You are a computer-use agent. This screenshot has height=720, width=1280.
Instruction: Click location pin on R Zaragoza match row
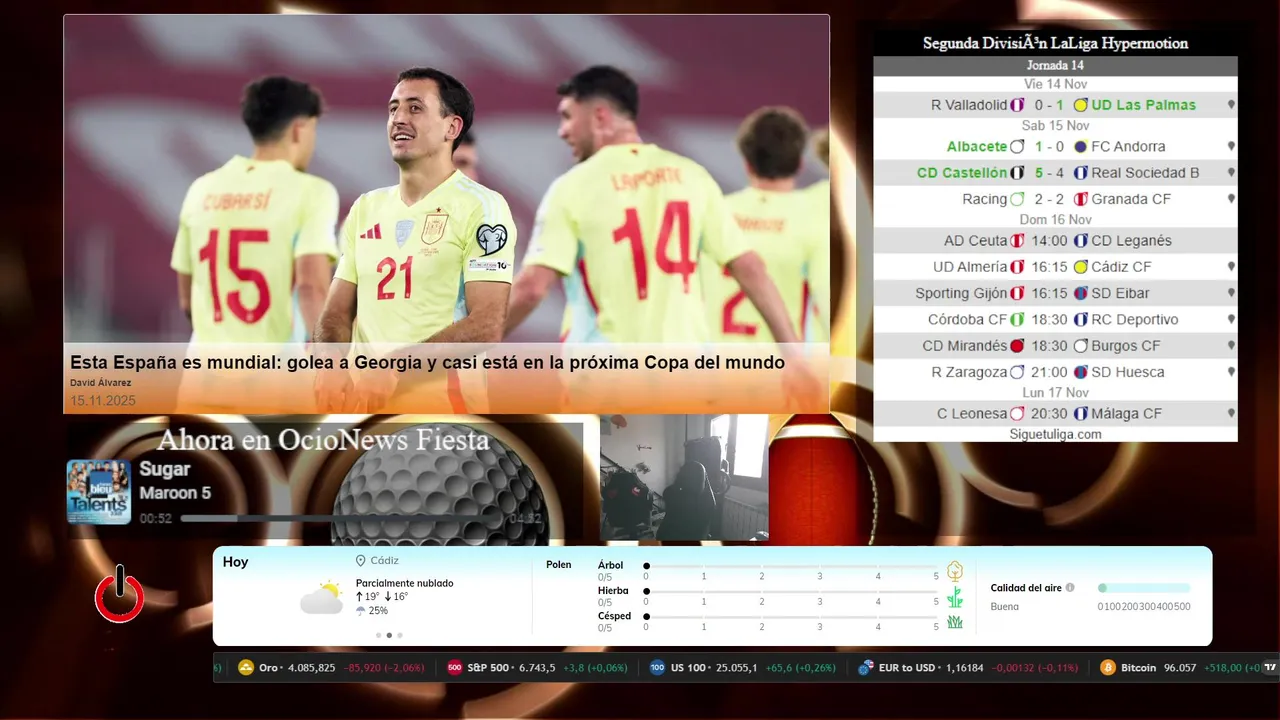1231,372
